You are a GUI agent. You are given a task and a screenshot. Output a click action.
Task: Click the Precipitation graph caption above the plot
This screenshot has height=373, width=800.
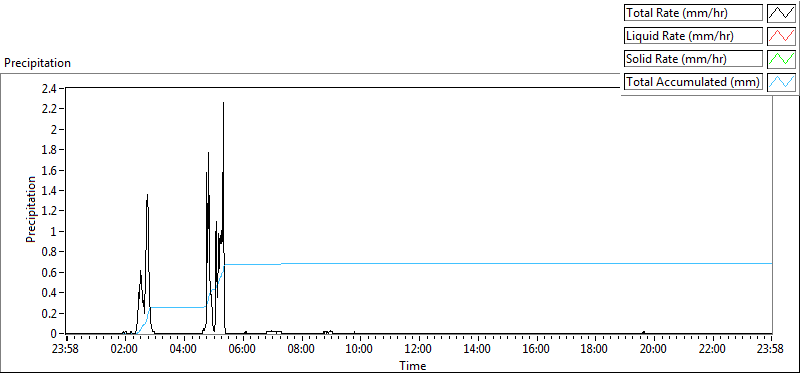tap(37, 63)
